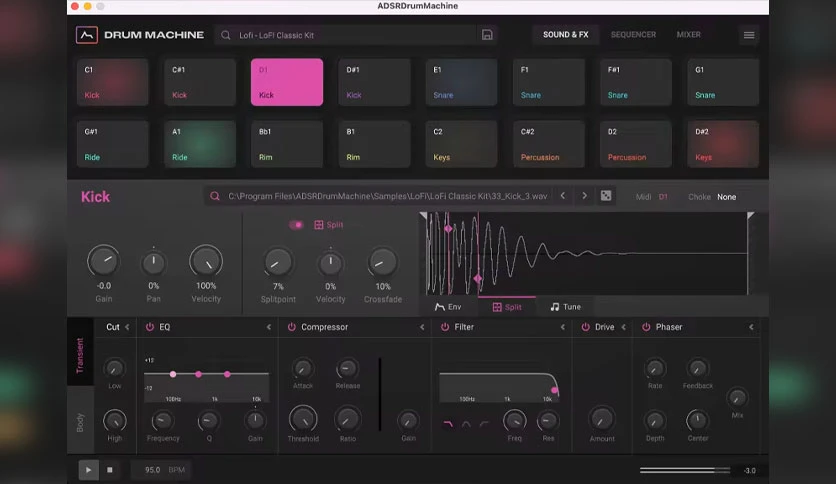Collapse the Drive module arrow
This screenshot has height=484, width=836.
pos(623,327)
